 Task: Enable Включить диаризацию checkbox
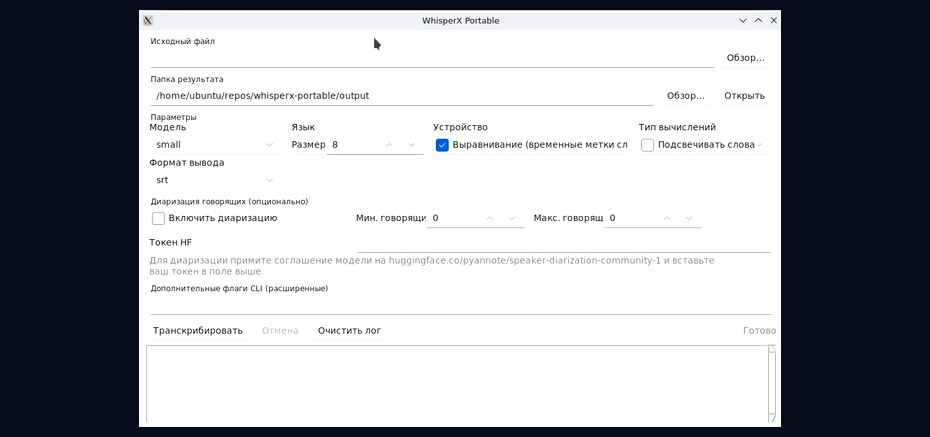(x=158, y=218)
